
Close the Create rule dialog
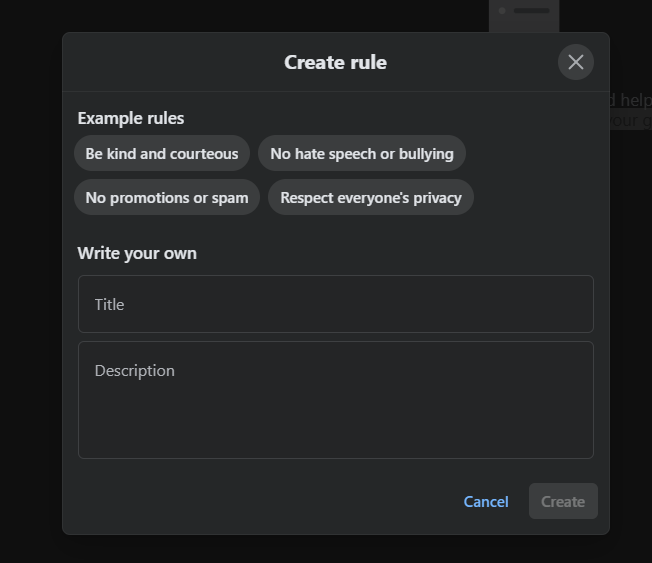click(575, 62)
